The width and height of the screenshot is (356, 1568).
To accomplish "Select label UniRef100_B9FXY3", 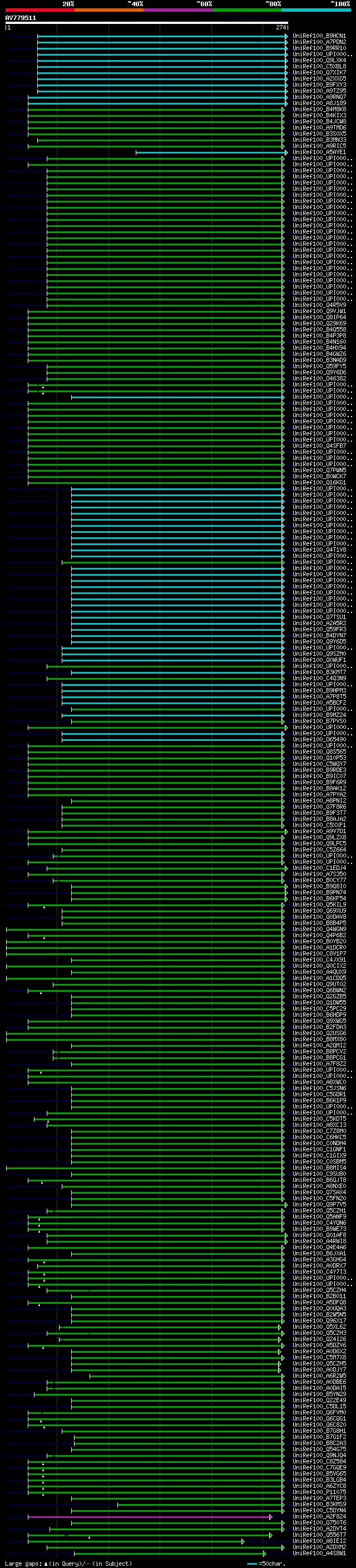I will [x=319, y=85].
